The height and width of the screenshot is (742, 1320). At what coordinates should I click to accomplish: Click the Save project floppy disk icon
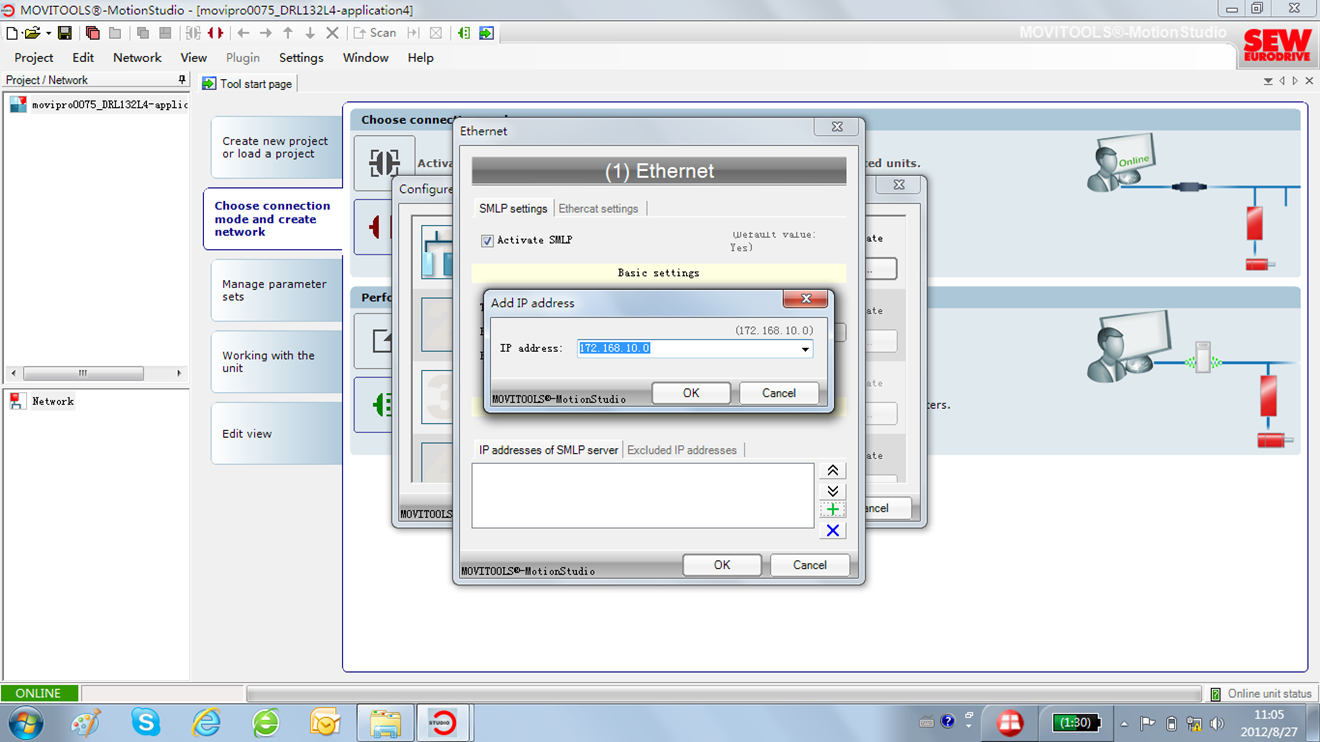65,33
